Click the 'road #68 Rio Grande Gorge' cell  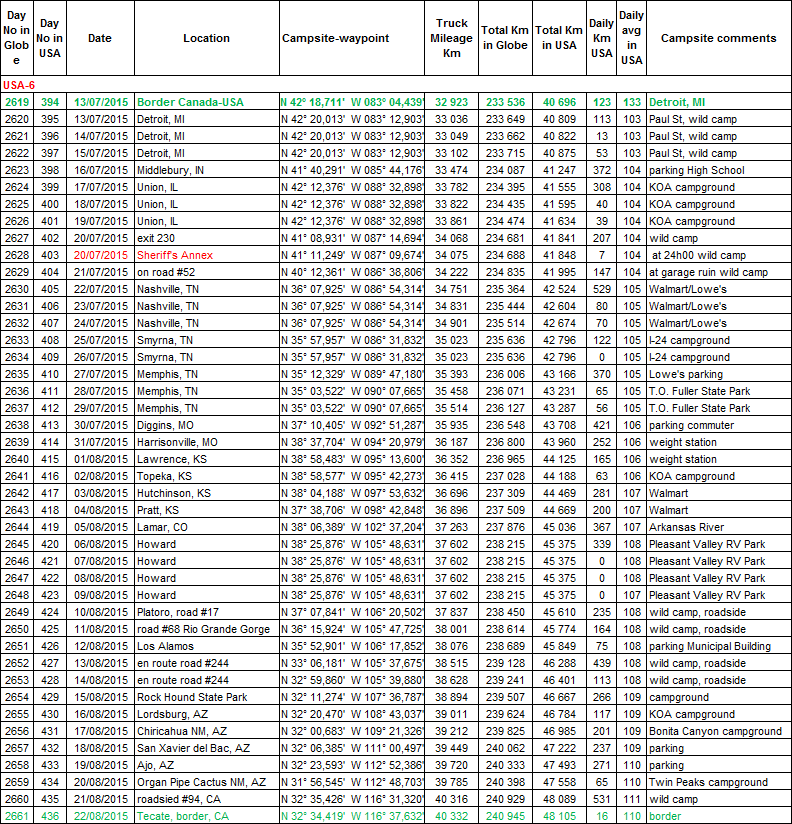tap(203, 629)
